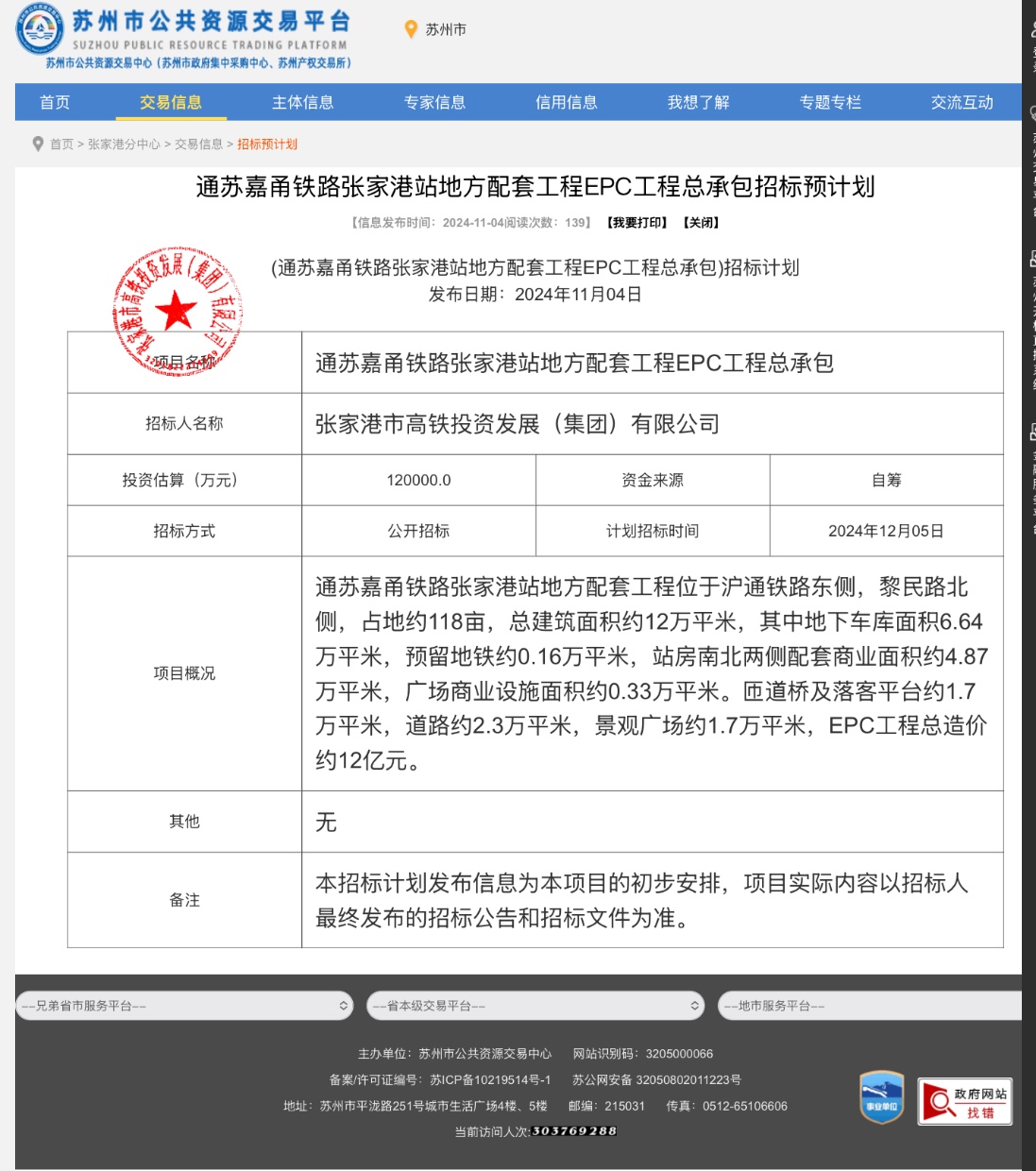
Task: Click the red company seal stamp
Action: click(x=178, y=312)
